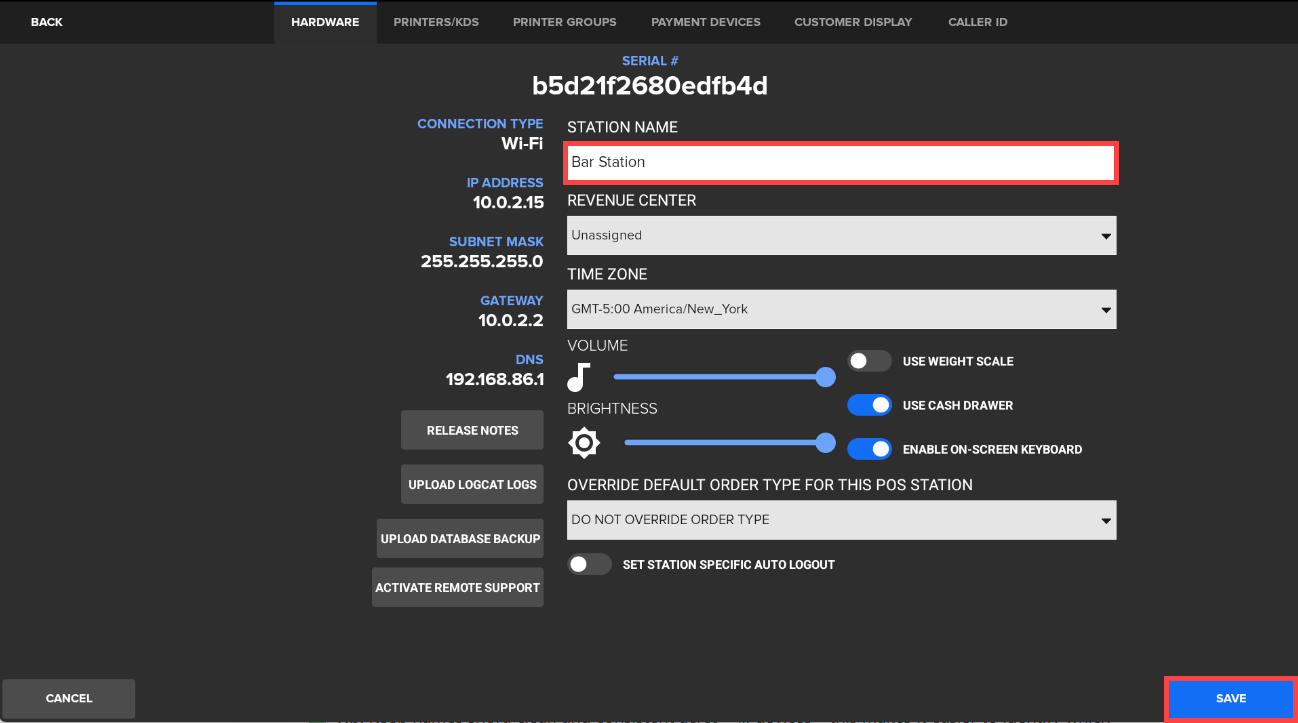Image resolution: width=1298 pixels, height=723 pixels.
Task: Disable the on-screen keyboard toggle
Action: coord(869,449)
